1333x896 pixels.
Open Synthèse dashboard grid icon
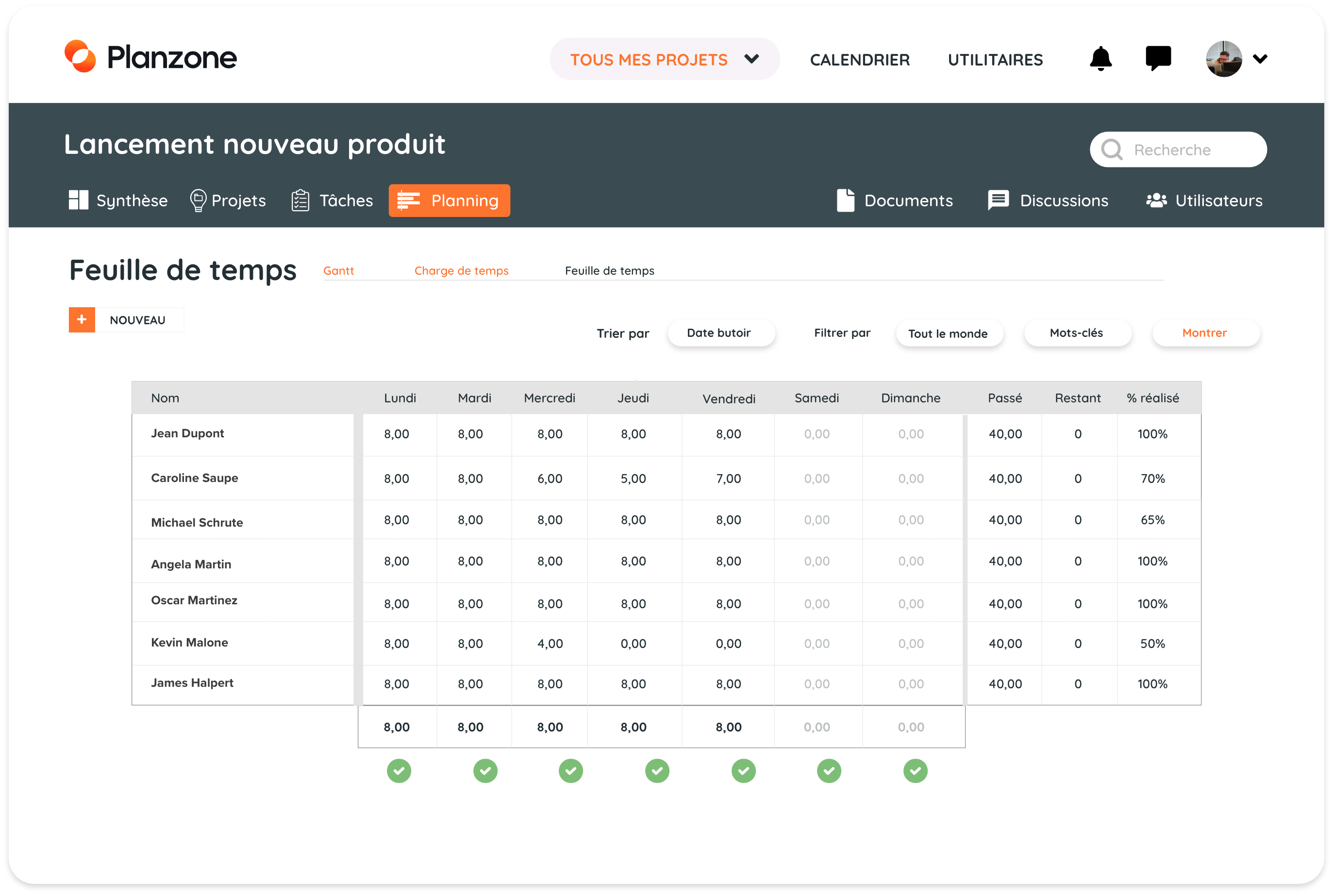[x=79, y=200]
